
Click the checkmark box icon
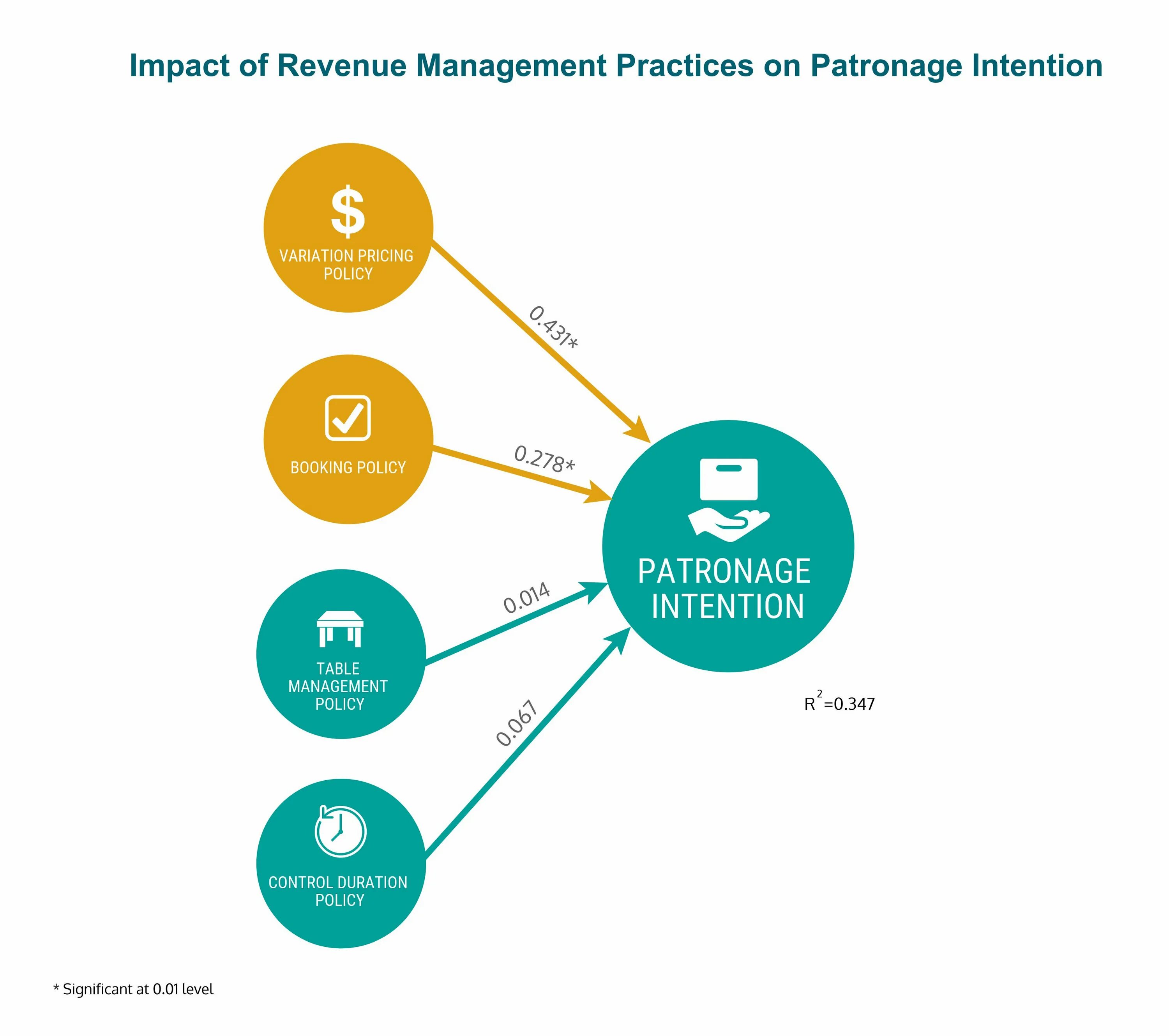tap(348, 418)
